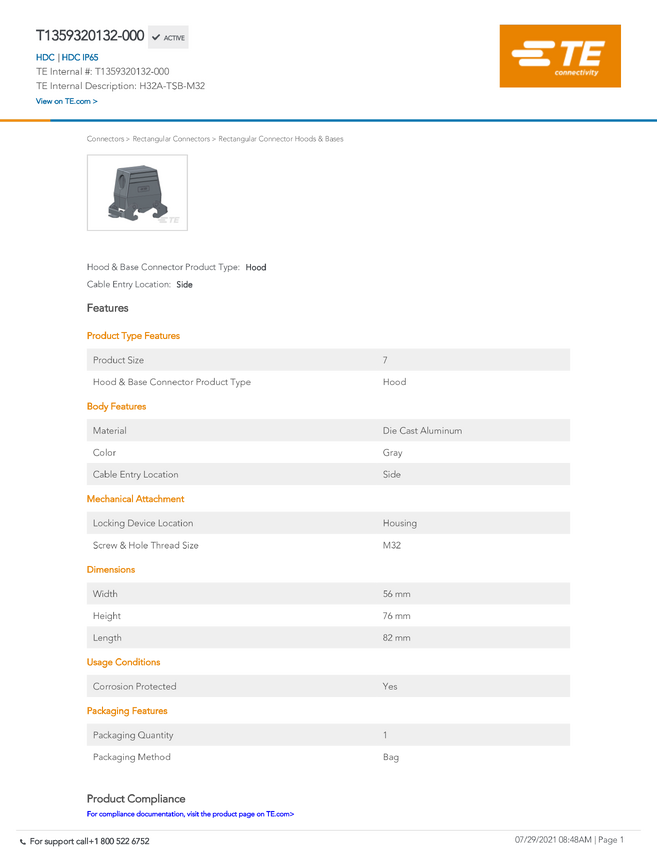
Task: Go to Rectangular Connectors breadcrumb
Action: tap(171, 139)
